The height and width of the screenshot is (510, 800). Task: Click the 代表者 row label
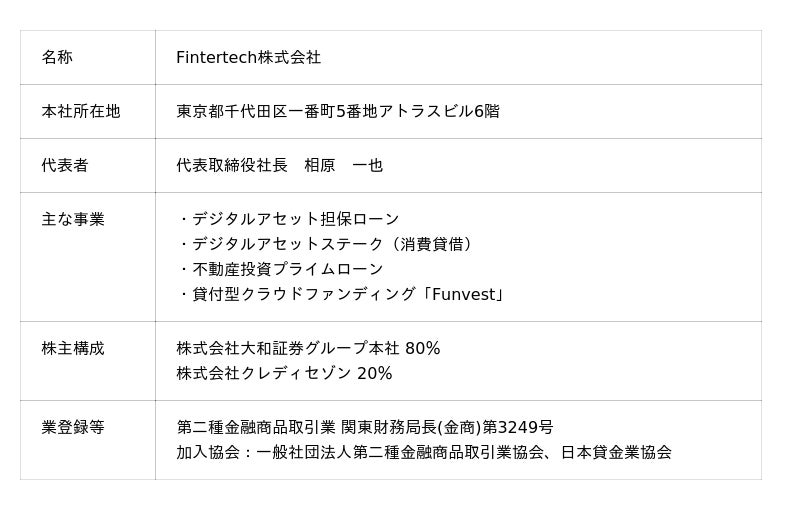point(65,166)
